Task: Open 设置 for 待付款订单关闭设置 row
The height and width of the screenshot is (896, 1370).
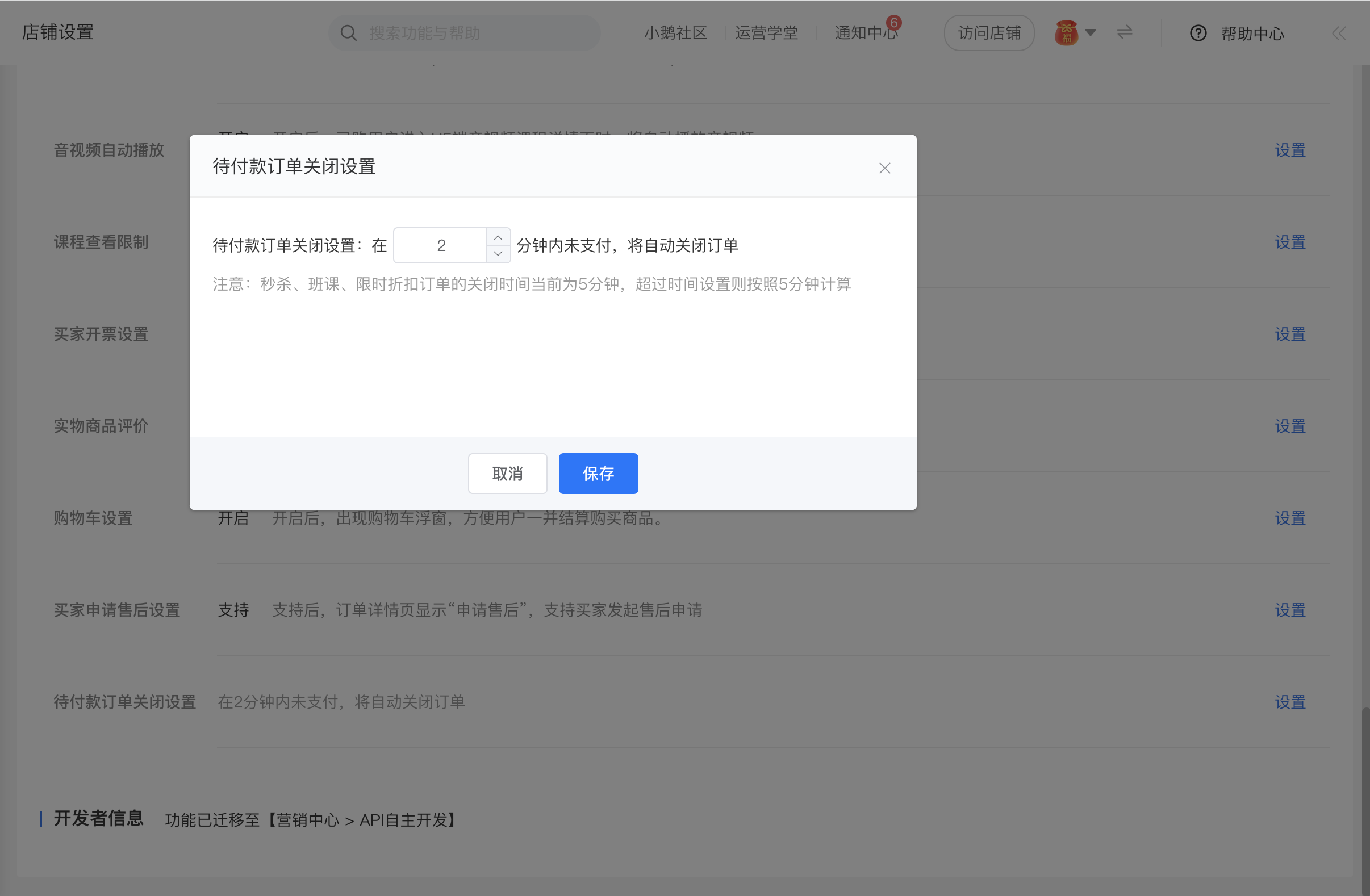Action: coord(1290,702)
